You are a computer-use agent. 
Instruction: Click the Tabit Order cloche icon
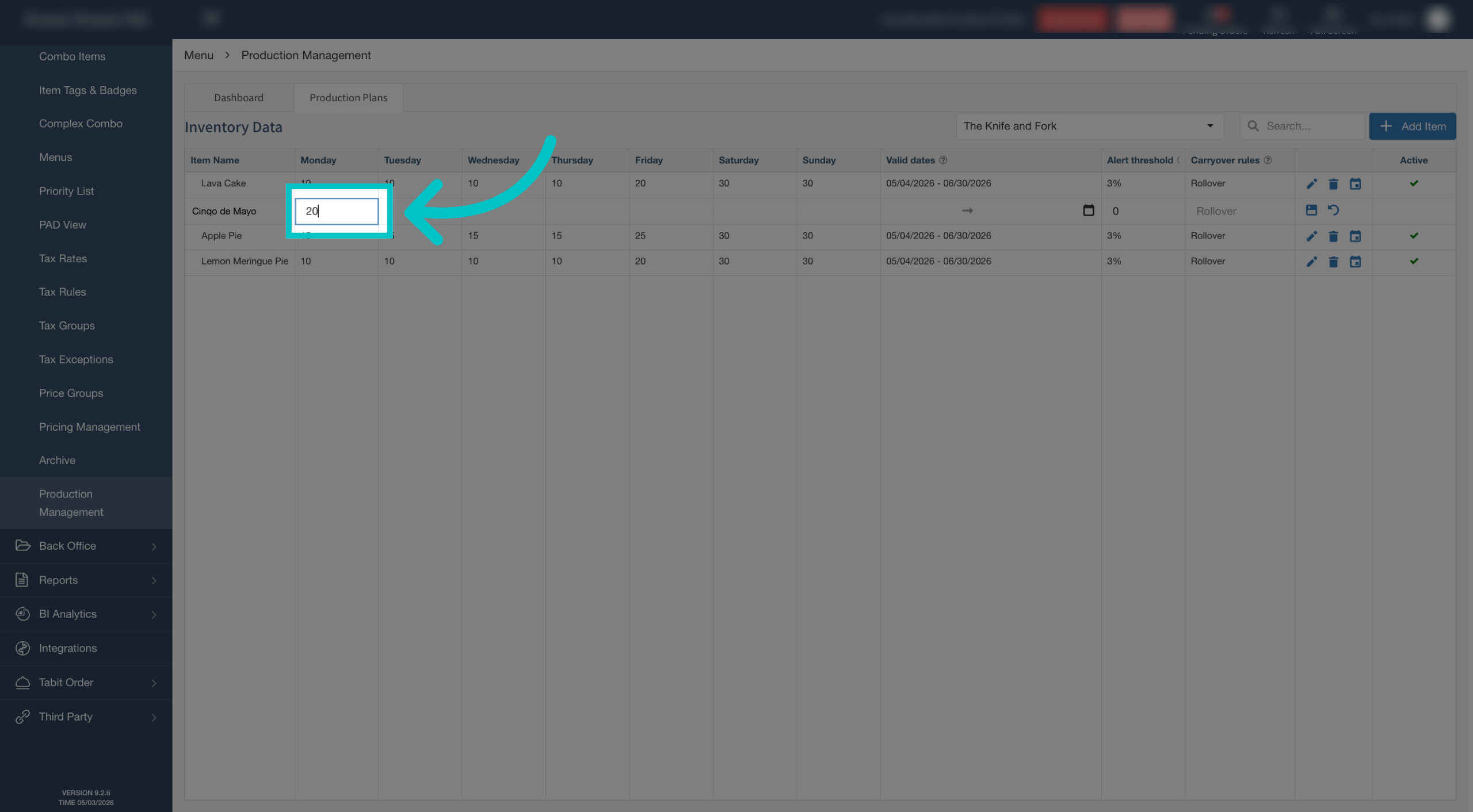22,683
